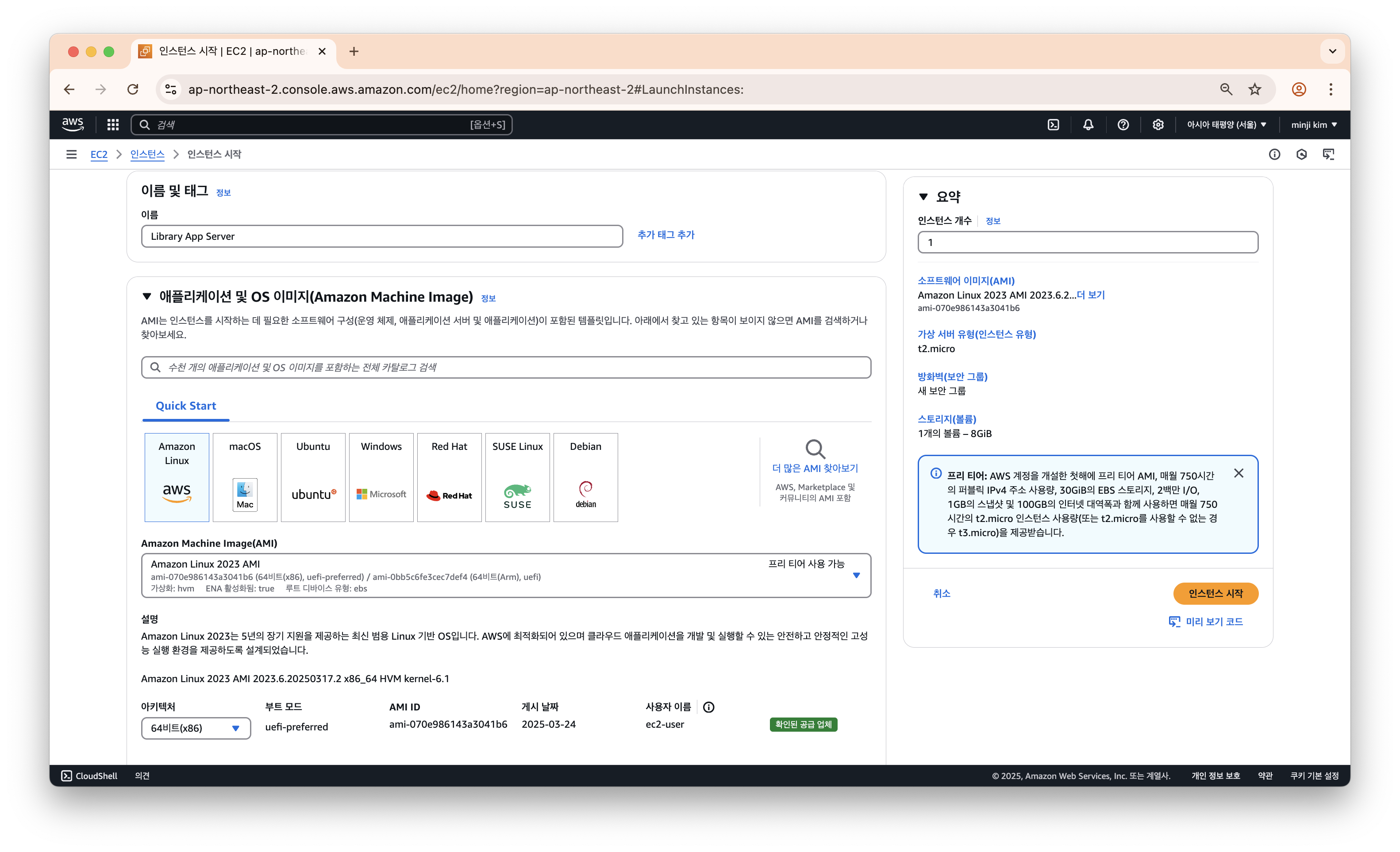Reload the current browser page
Screen dimensions: 1400x852
tap(133, 89)
